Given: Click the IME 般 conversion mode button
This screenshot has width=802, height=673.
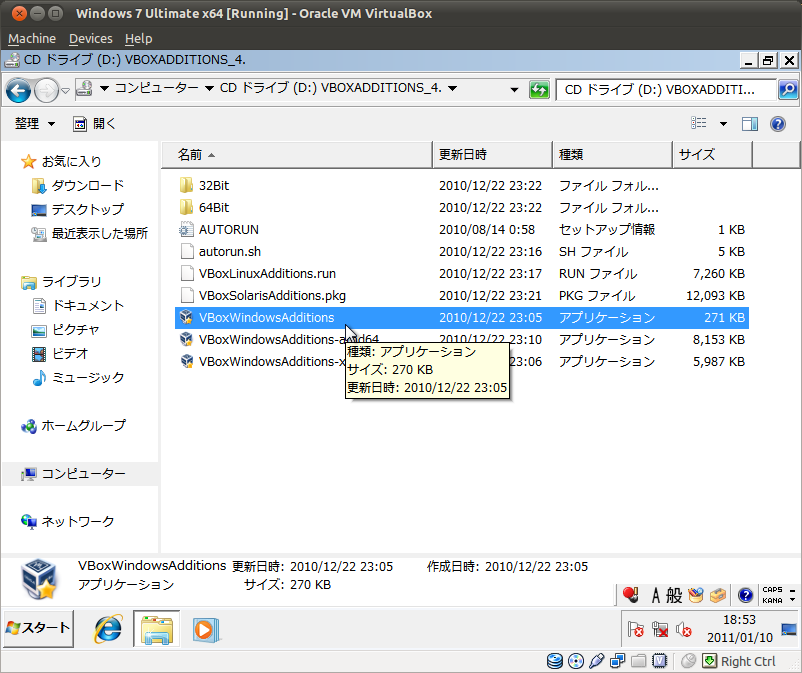Looking at the screenshot, I should coord(674,595).
